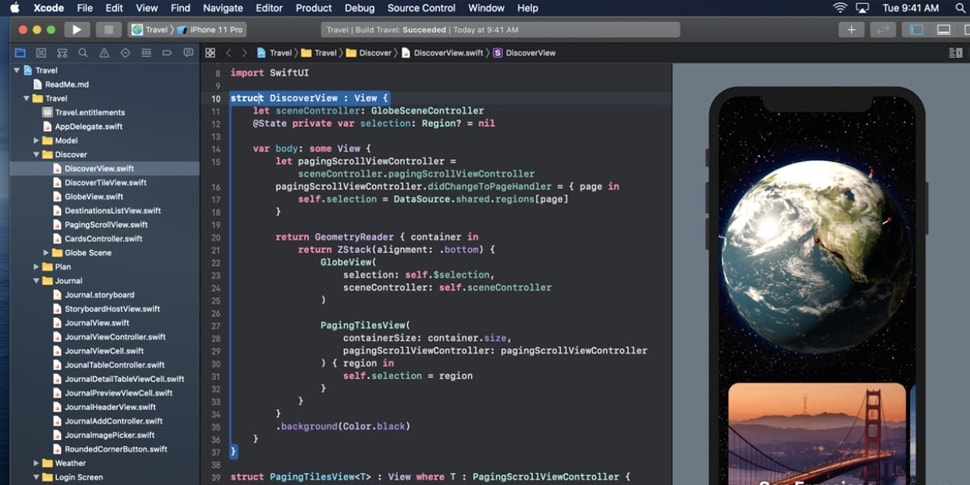This screenshot has height=485, width=970.
Task: Collapse the Journal folder
Action: (x=36, y=281)
